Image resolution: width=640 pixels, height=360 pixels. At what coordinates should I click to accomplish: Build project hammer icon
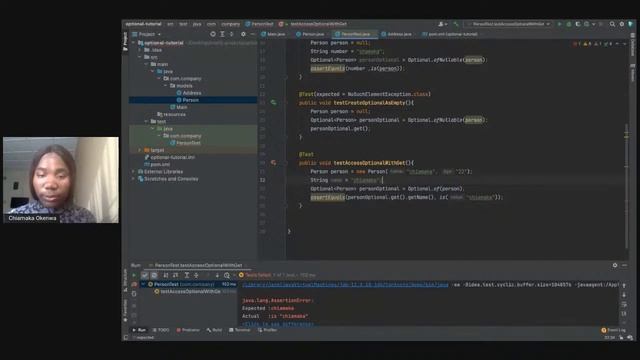click(456, 24)
